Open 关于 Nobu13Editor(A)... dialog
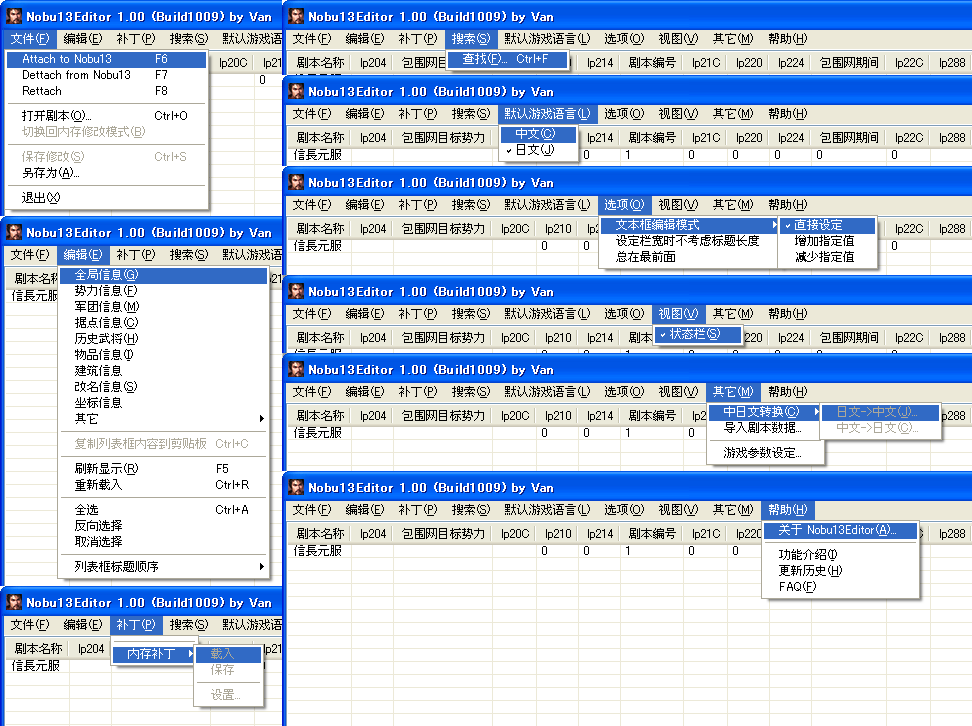Viewport: 972px width, 726px height. pyautogui.click(x=840, y=531)
